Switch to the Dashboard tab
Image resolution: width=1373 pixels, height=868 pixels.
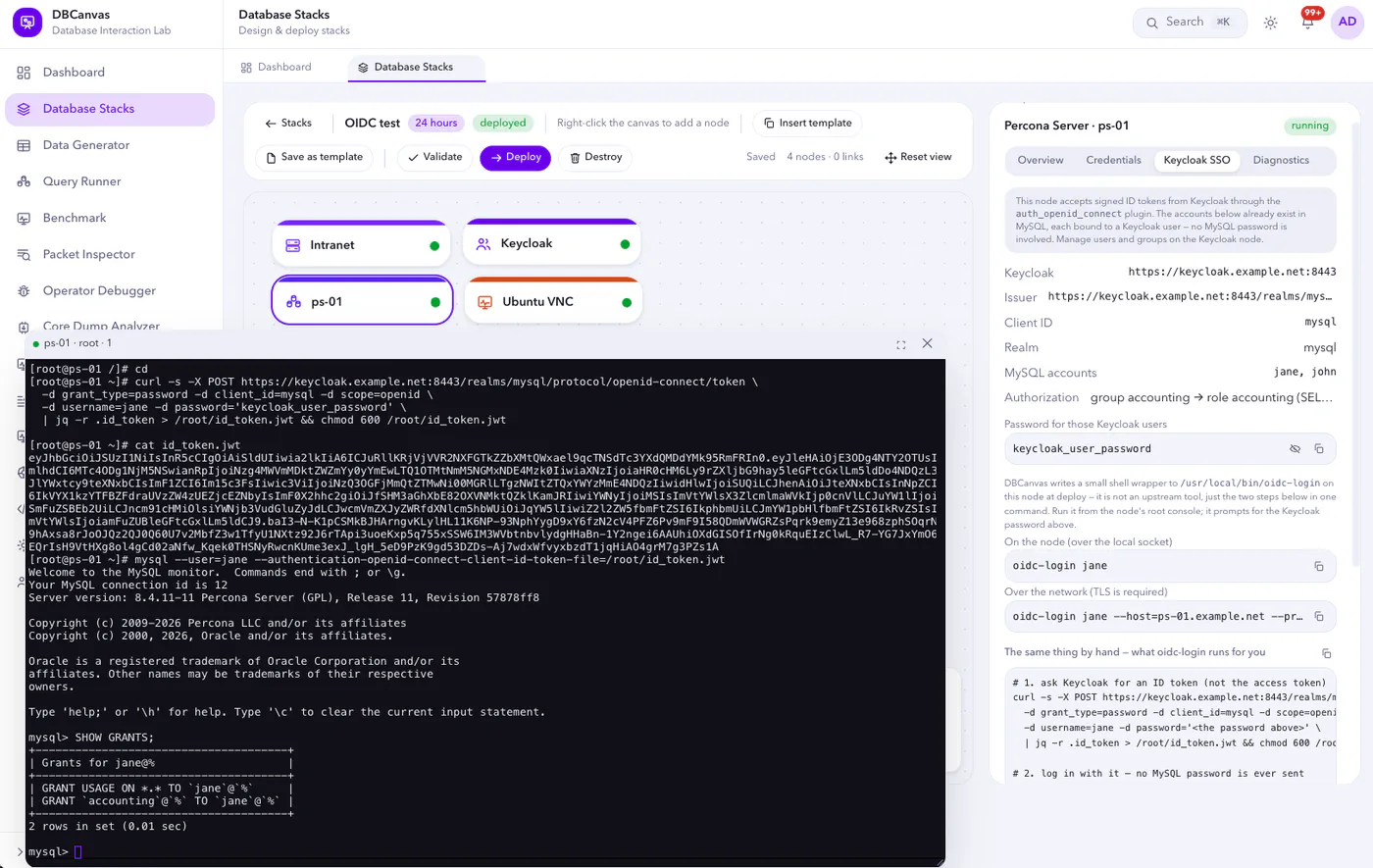pos(276,67)
